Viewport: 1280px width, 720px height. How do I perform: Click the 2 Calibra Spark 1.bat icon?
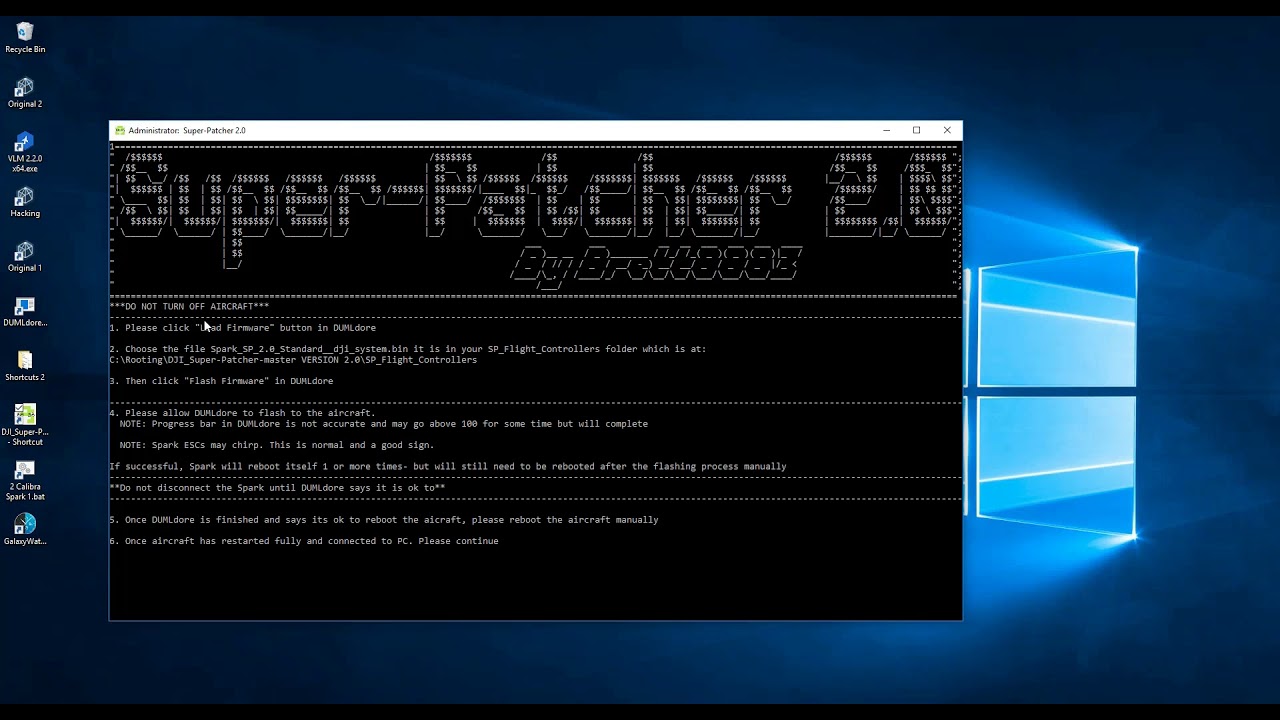click(x=25, y=480)
